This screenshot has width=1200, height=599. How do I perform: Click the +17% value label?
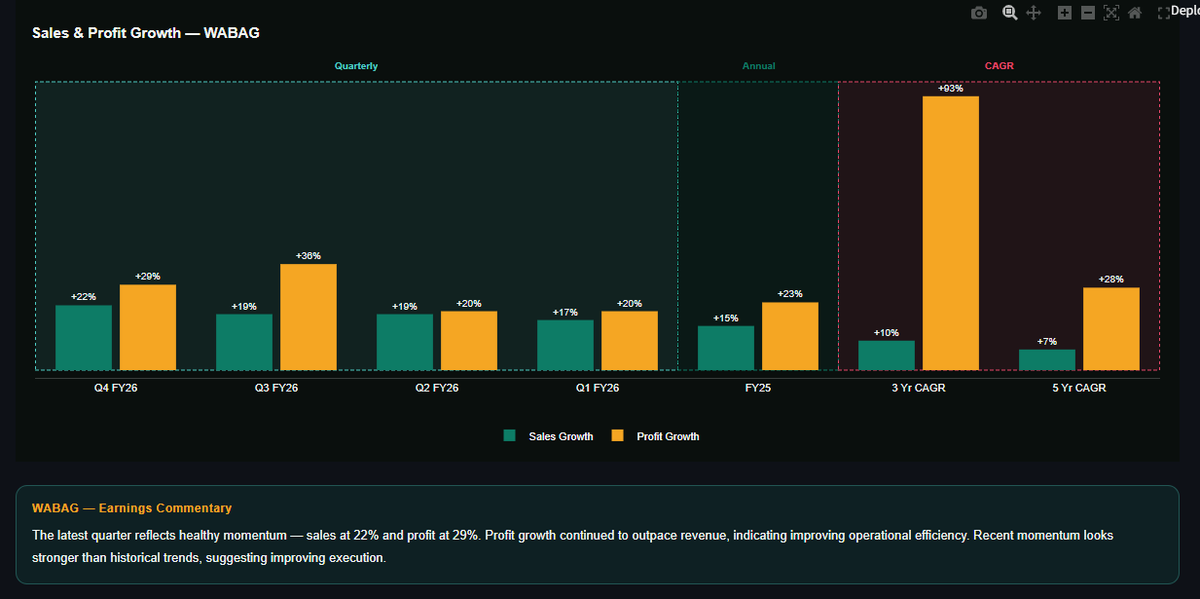[x=565, y=312]
